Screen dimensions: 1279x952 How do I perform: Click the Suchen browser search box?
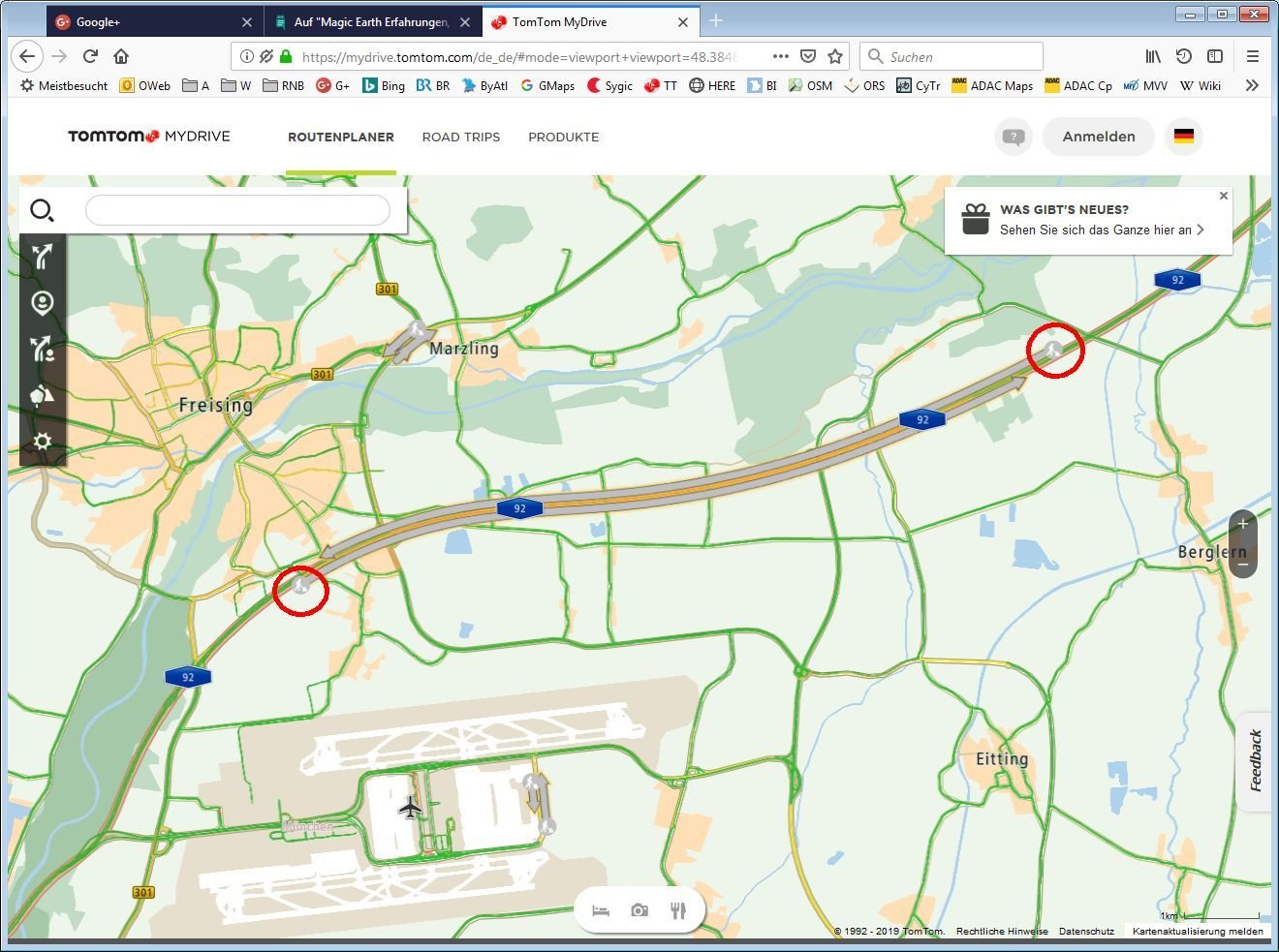coord(951,56)
